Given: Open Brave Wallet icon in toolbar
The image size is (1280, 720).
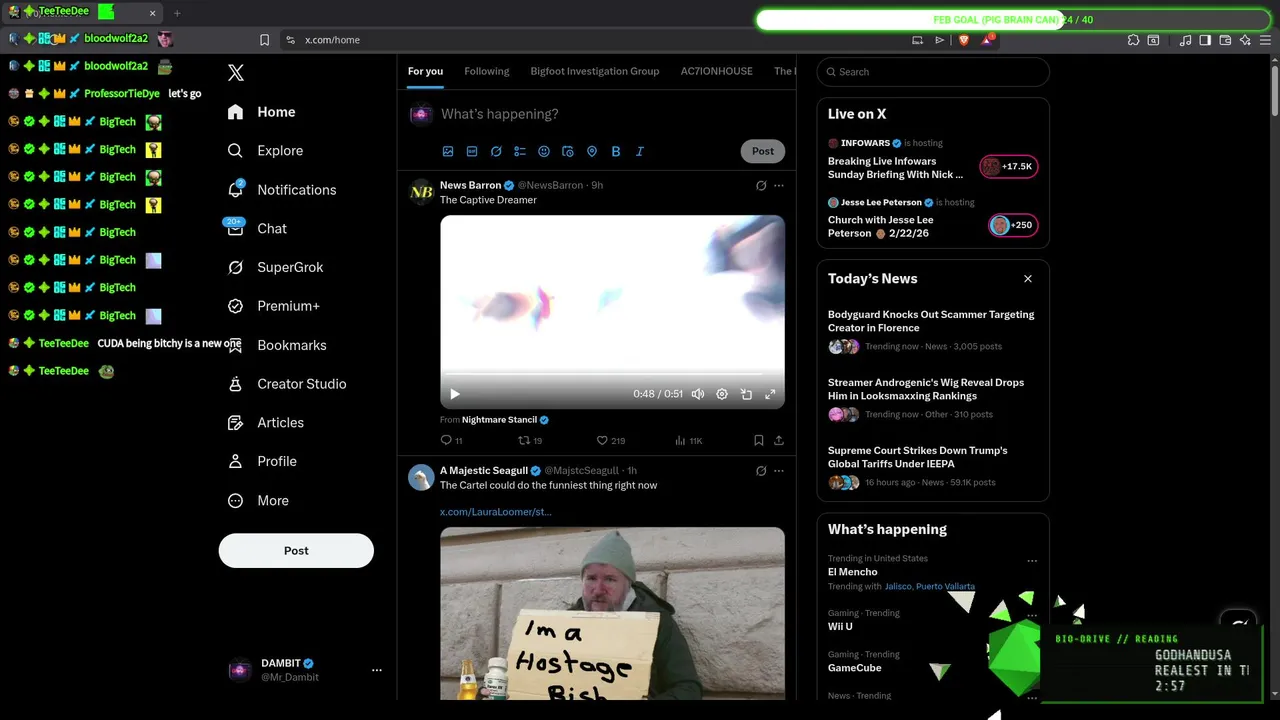Looking at the screenshot, I should 1225,40.
